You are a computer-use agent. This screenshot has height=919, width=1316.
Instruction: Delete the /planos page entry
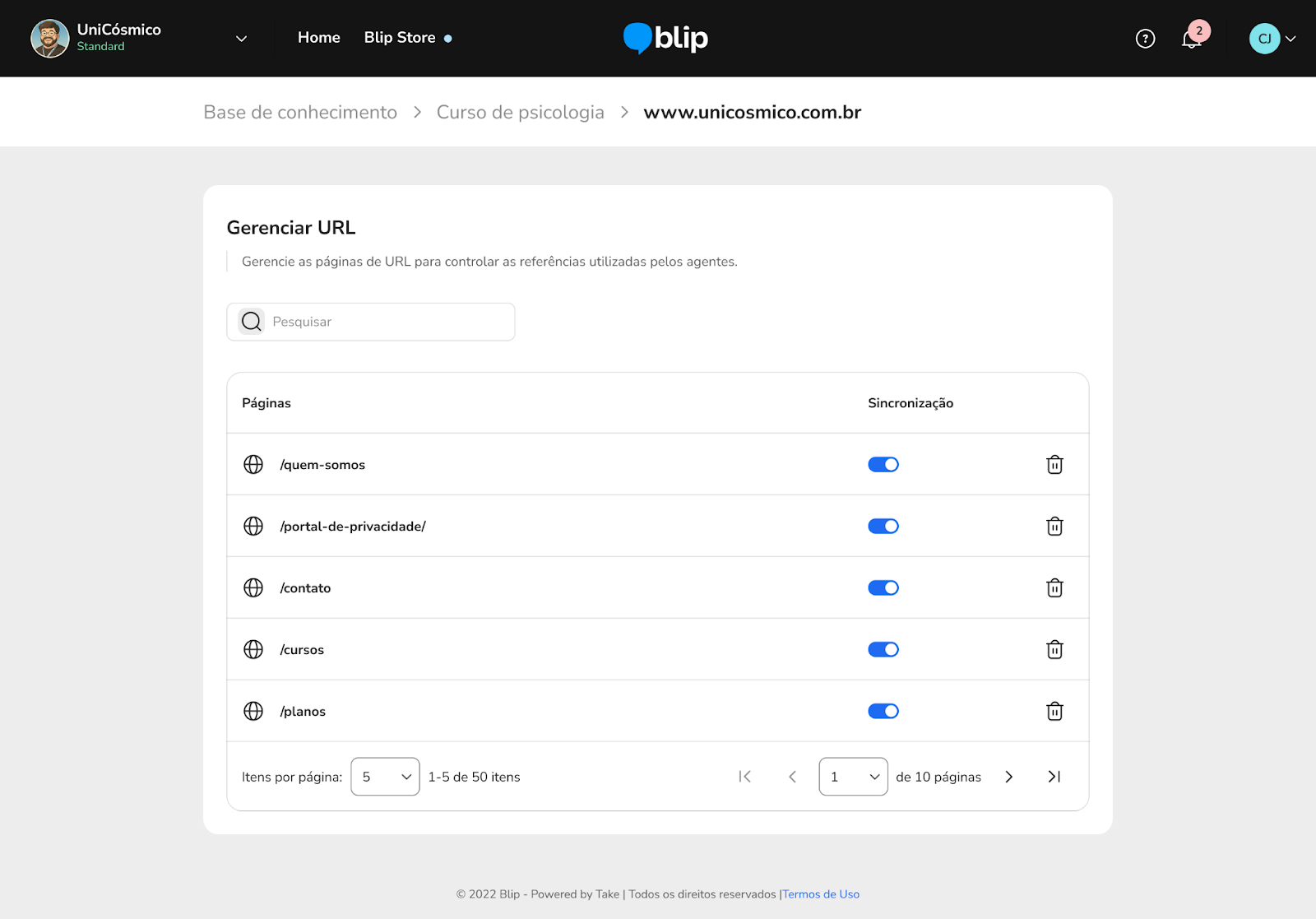(1054, 712)
